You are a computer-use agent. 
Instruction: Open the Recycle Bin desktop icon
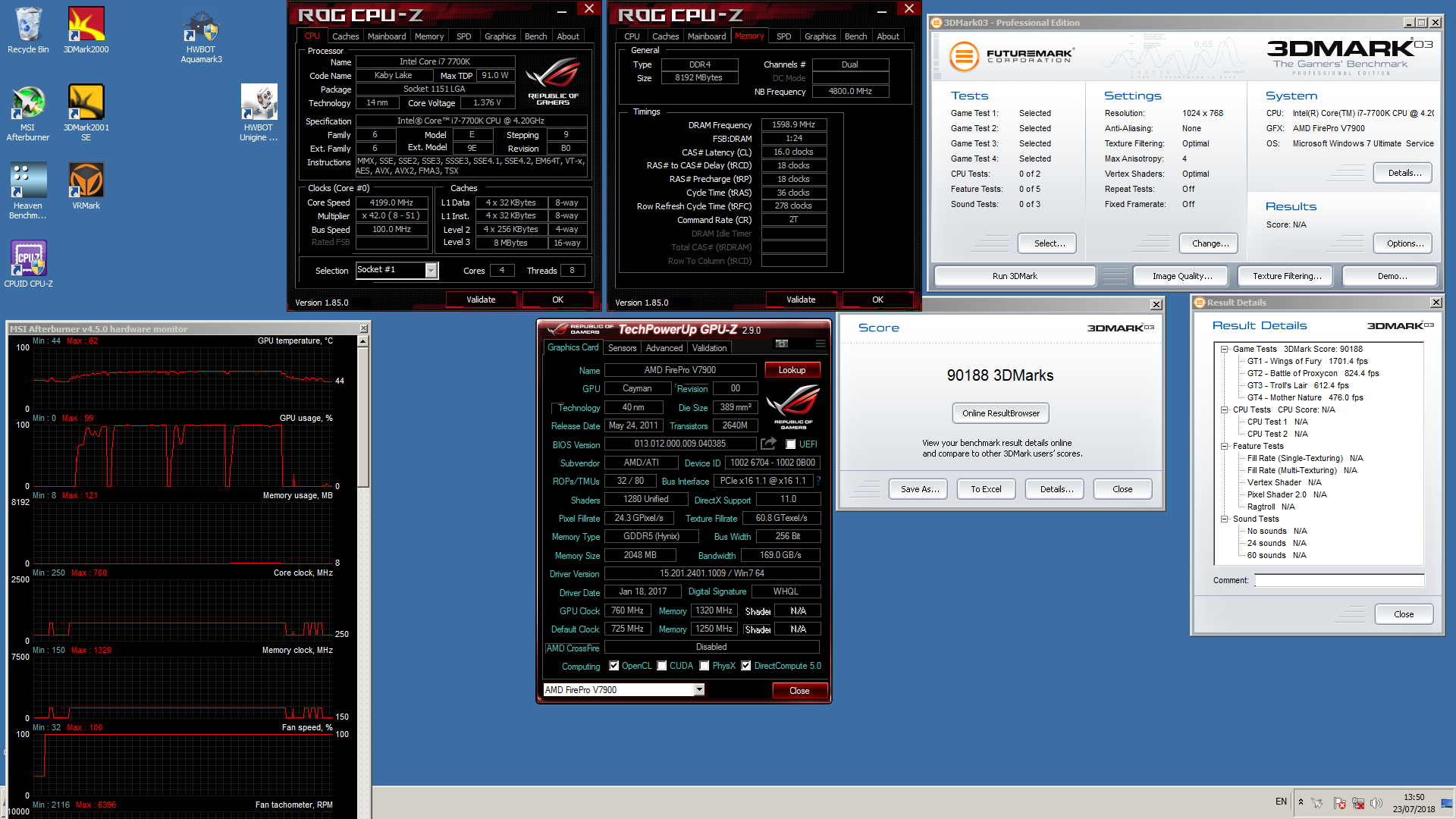pyautogui.click(x=28, y=30)
